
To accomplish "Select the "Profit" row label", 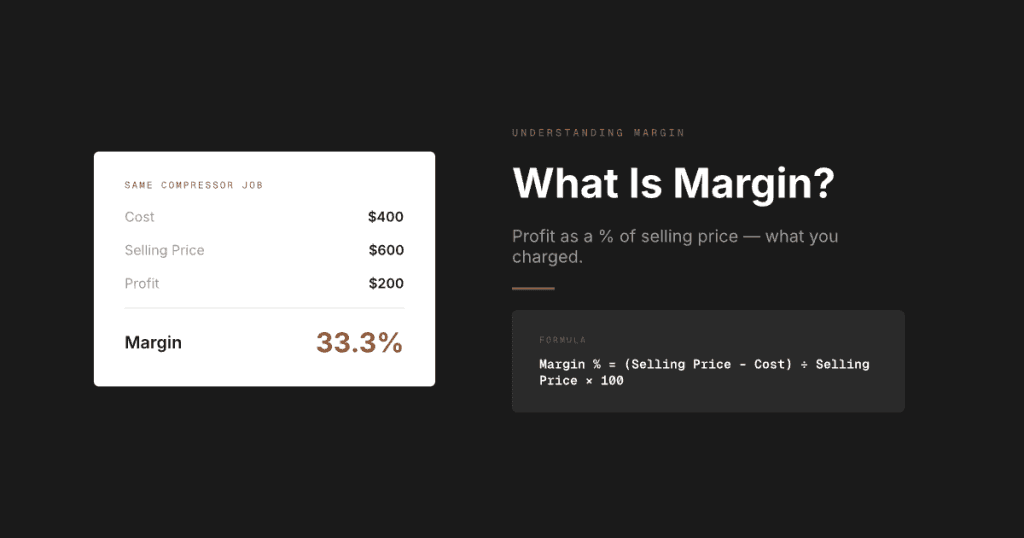I will pos(142,283).
